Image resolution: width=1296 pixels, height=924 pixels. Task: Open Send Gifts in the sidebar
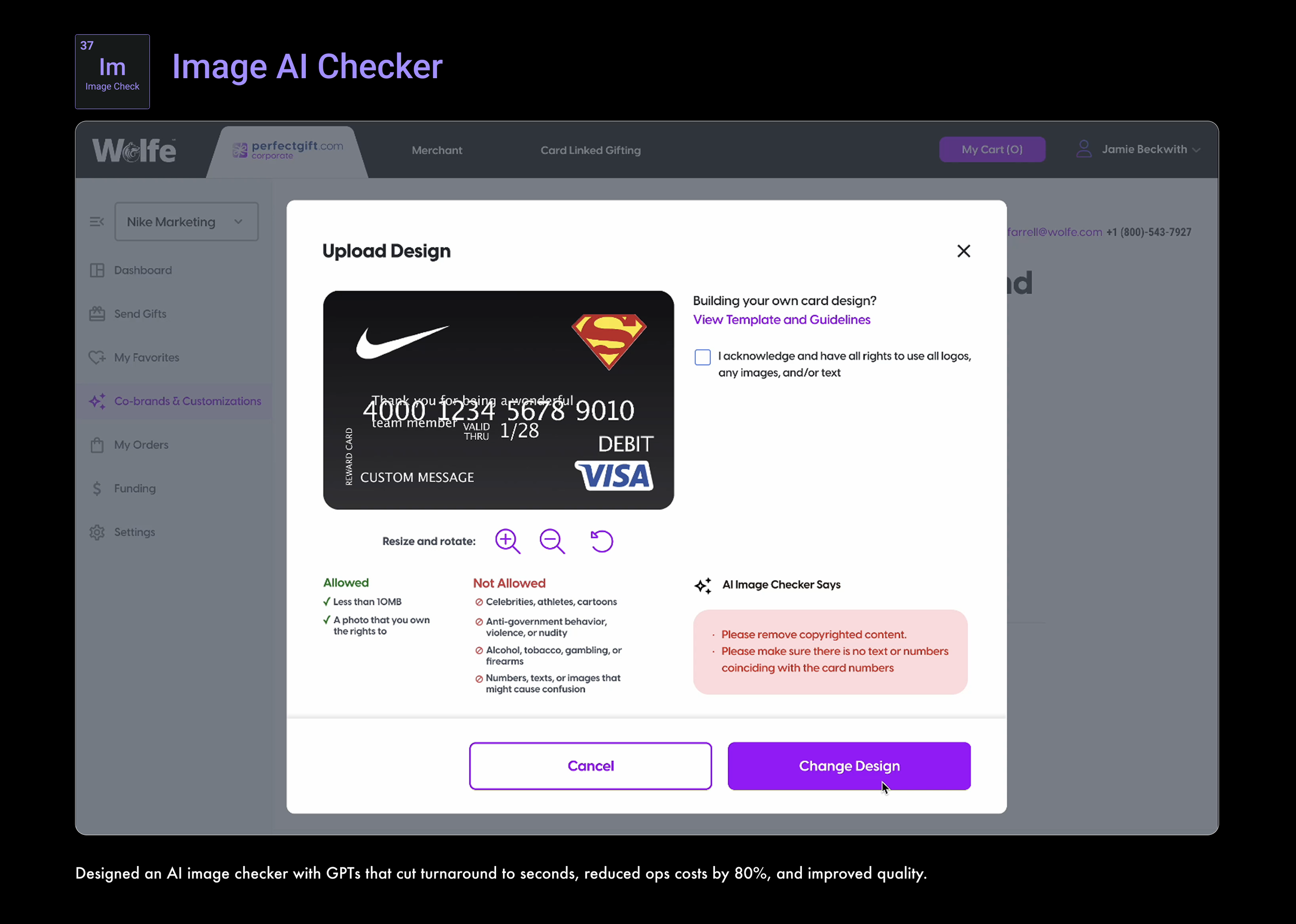140,314
